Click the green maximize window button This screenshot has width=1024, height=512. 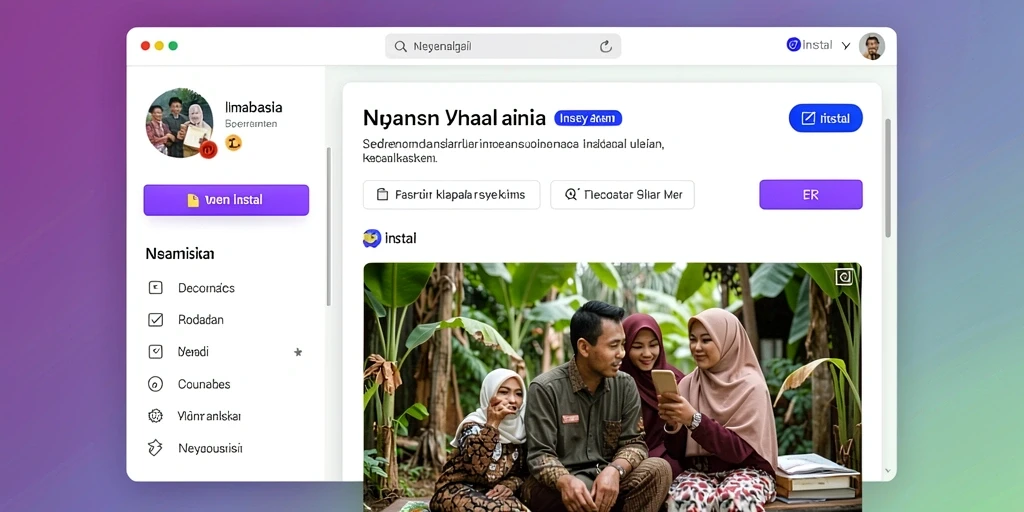click(x=173, y=46)
